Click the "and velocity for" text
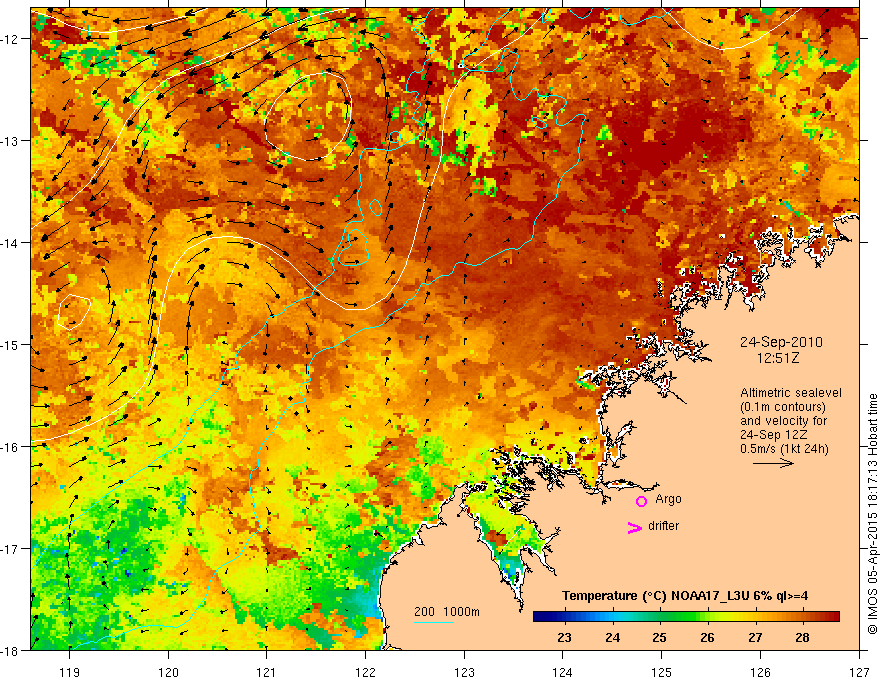880x680 pixels. (783, 421)
